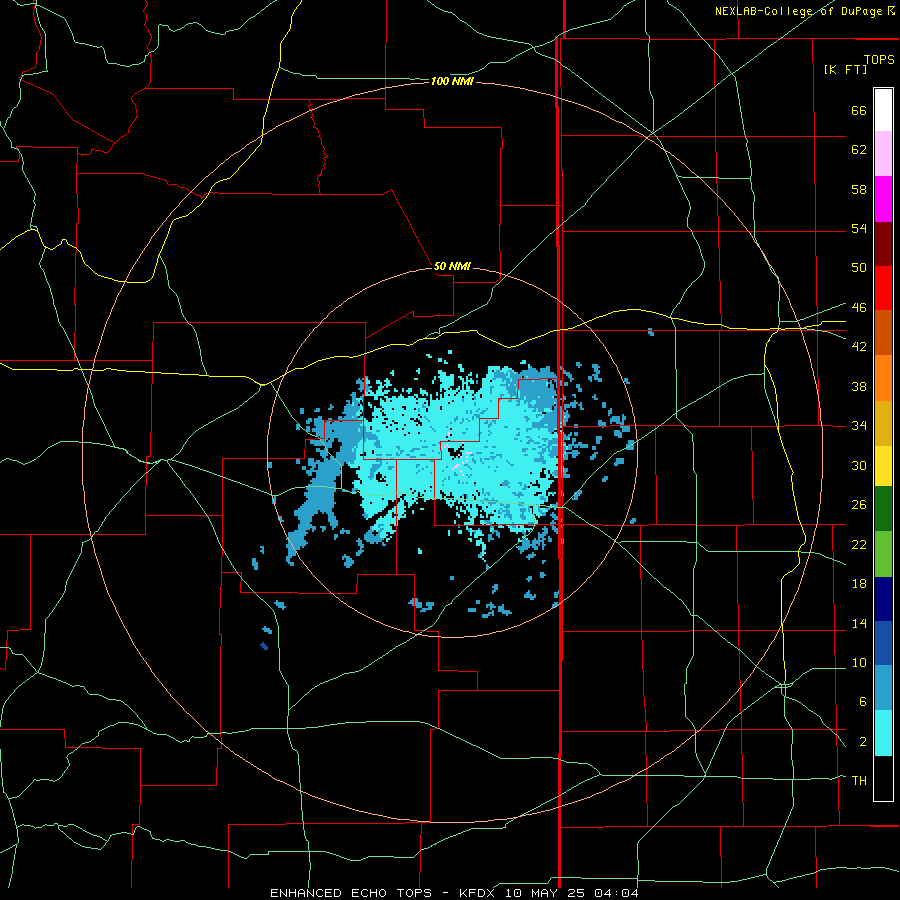Click the light pink 62 kft swatch
This screenshot has width=900, height=900.
point(883,154)
